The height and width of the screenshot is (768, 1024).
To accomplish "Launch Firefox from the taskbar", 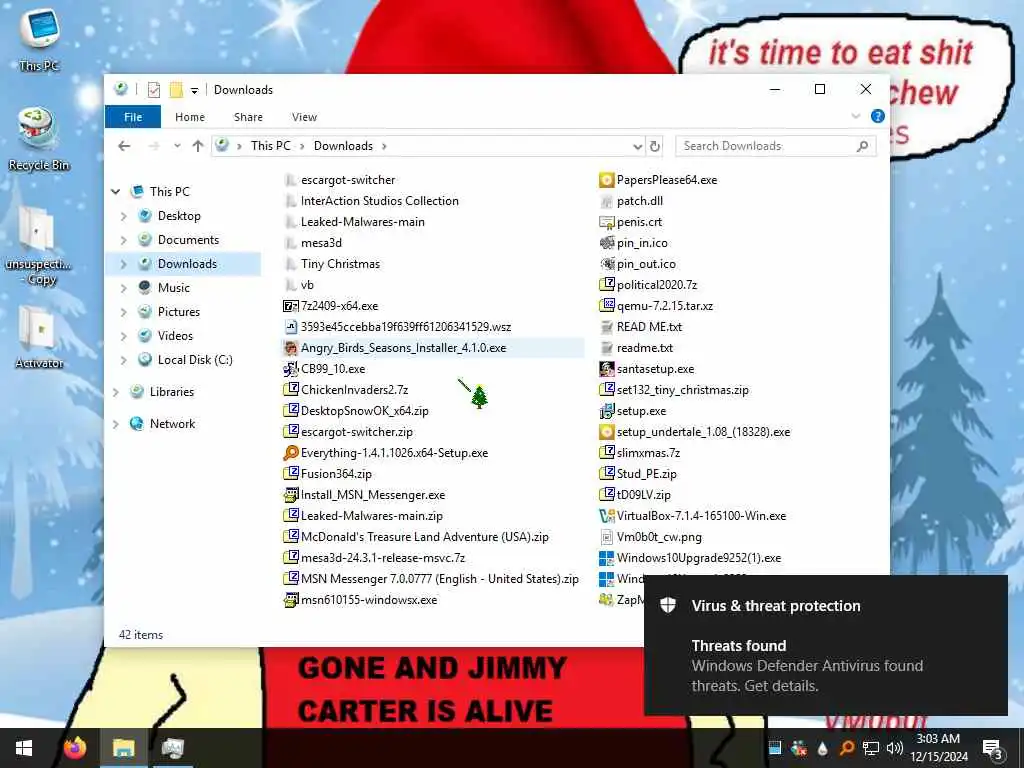I will pyautogui.click(x=75, y=748).
